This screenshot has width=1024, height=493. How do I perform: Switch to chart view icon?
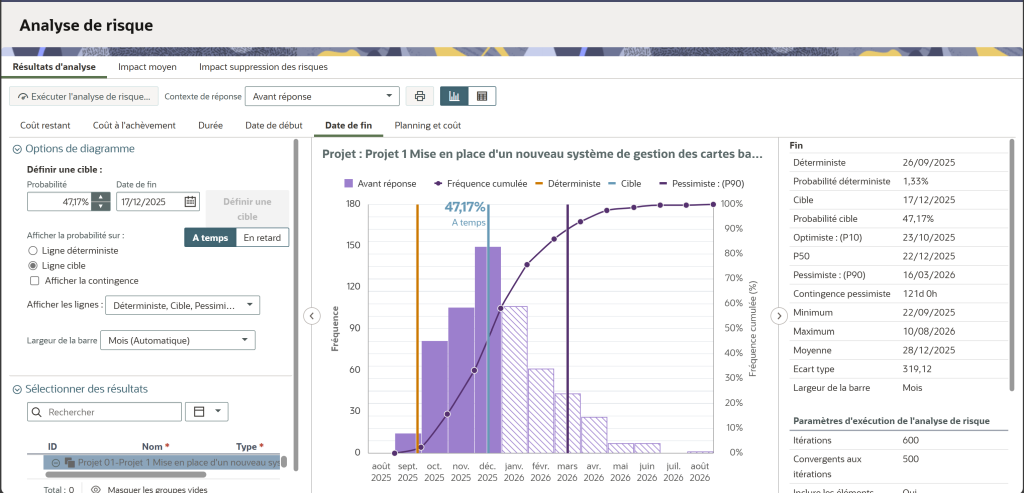454,96
